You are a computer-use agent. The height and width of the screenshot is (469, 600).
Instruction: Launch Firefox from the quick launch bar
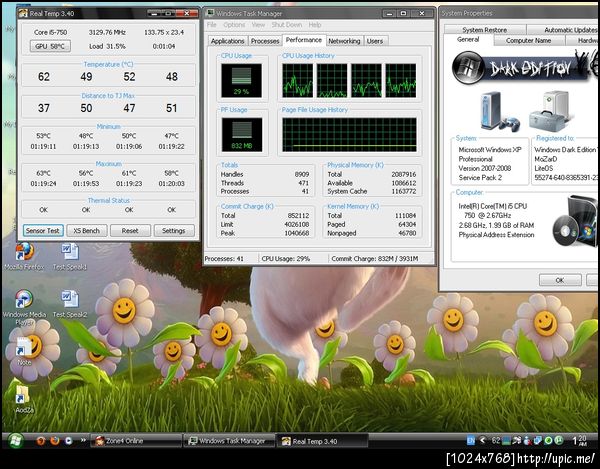55,441
